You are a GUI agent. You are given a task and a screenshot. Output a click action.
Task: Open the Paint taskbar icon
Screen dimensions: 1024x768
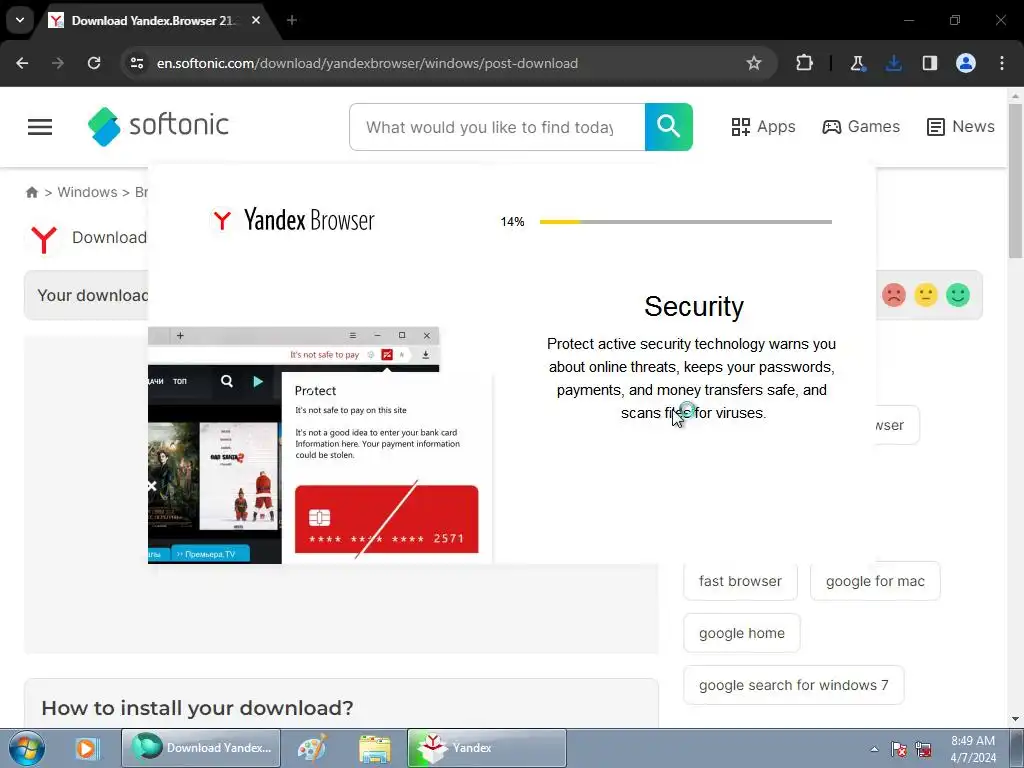[312, 748]
